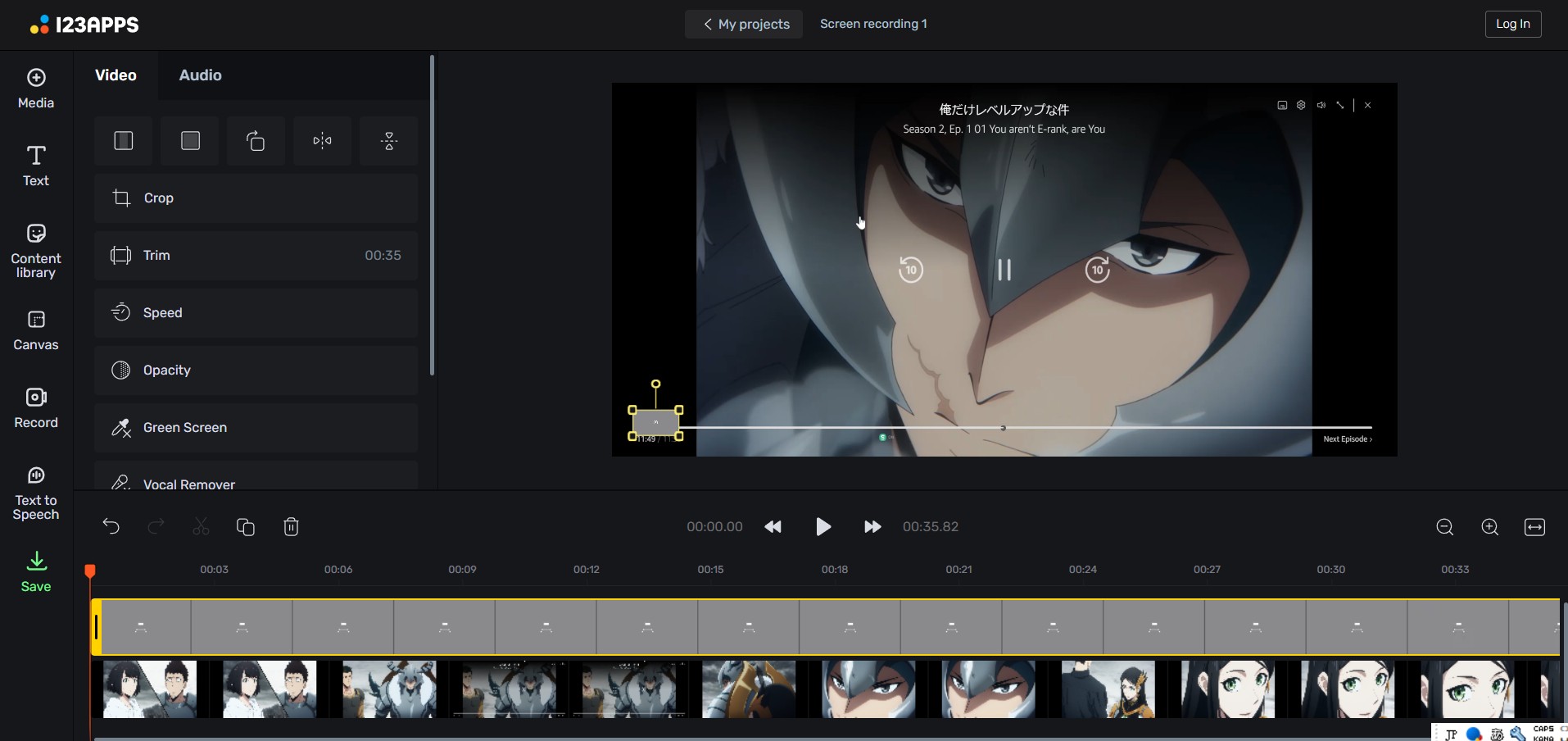
Task: Click the 00:27 mark on the timeline ruler
Action: coord(1207,570)
